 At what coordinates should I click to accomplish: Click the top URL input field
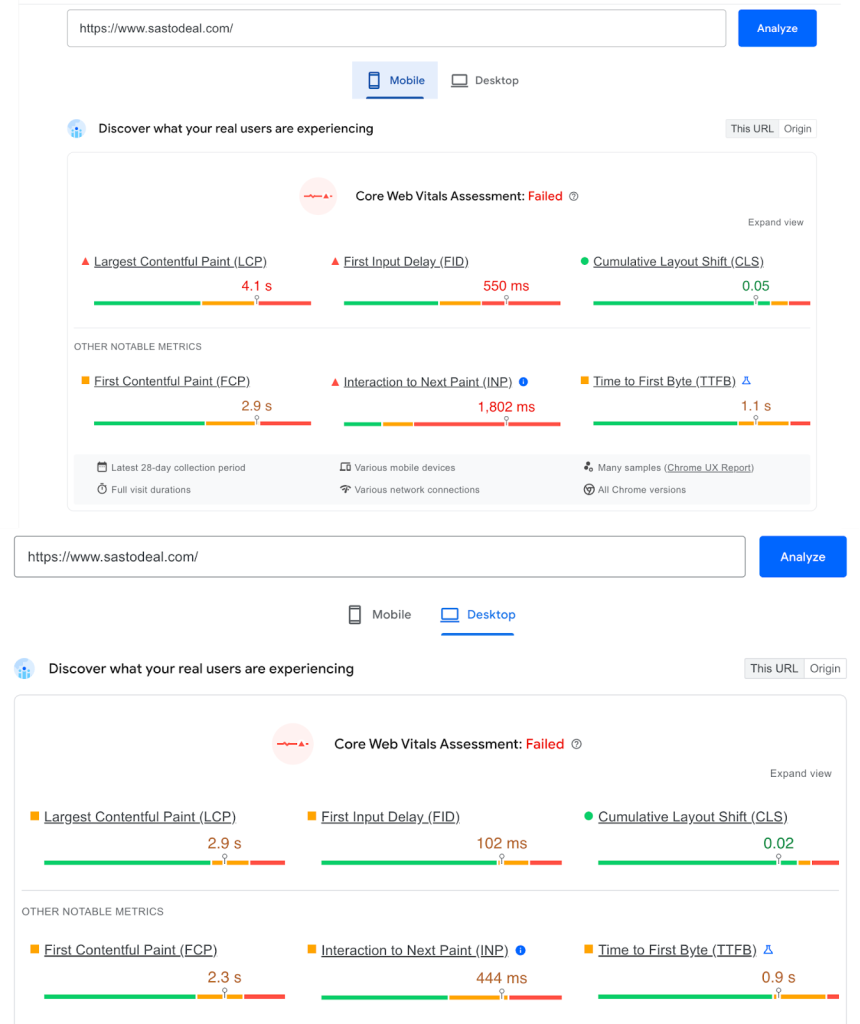pos(396,29)
